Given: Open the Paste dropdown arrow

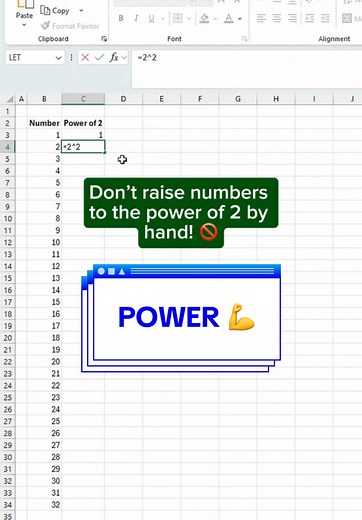Looking at the screenshot, I should coord(24,25).
